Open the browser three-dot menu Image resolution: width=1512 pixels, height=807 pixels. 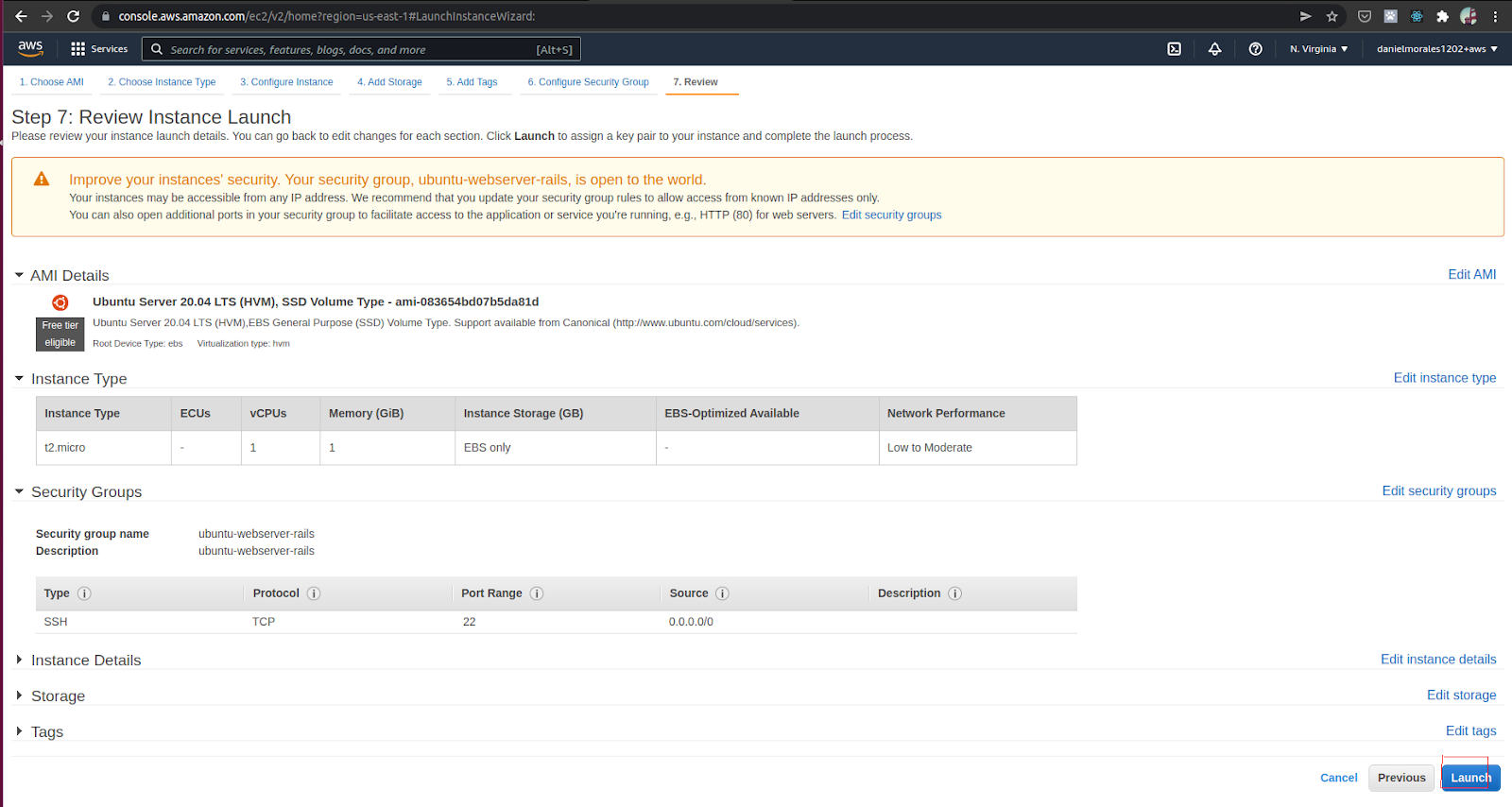coord(1495,16)
